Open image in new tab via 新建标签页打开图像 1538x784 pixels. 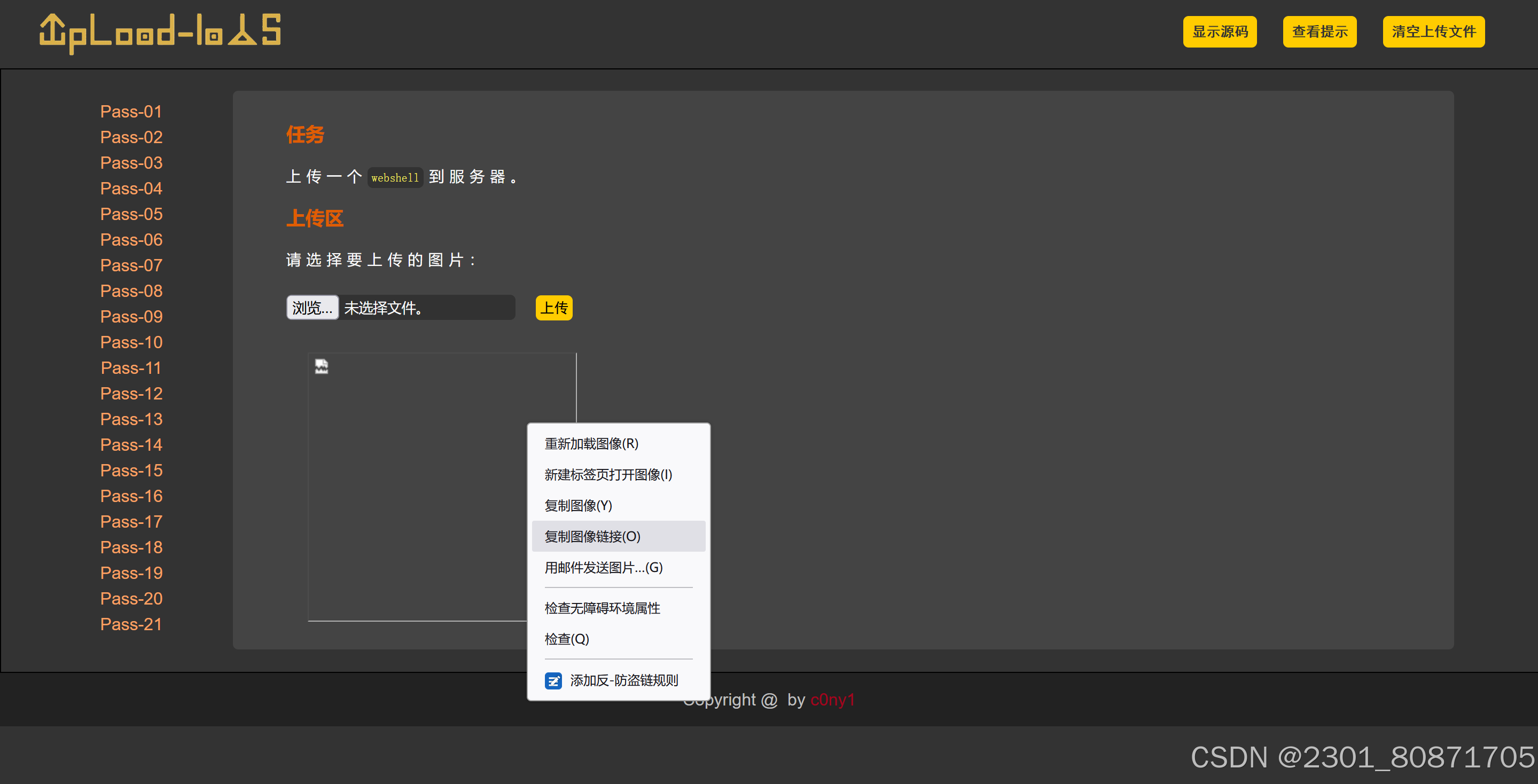[608, 474]
